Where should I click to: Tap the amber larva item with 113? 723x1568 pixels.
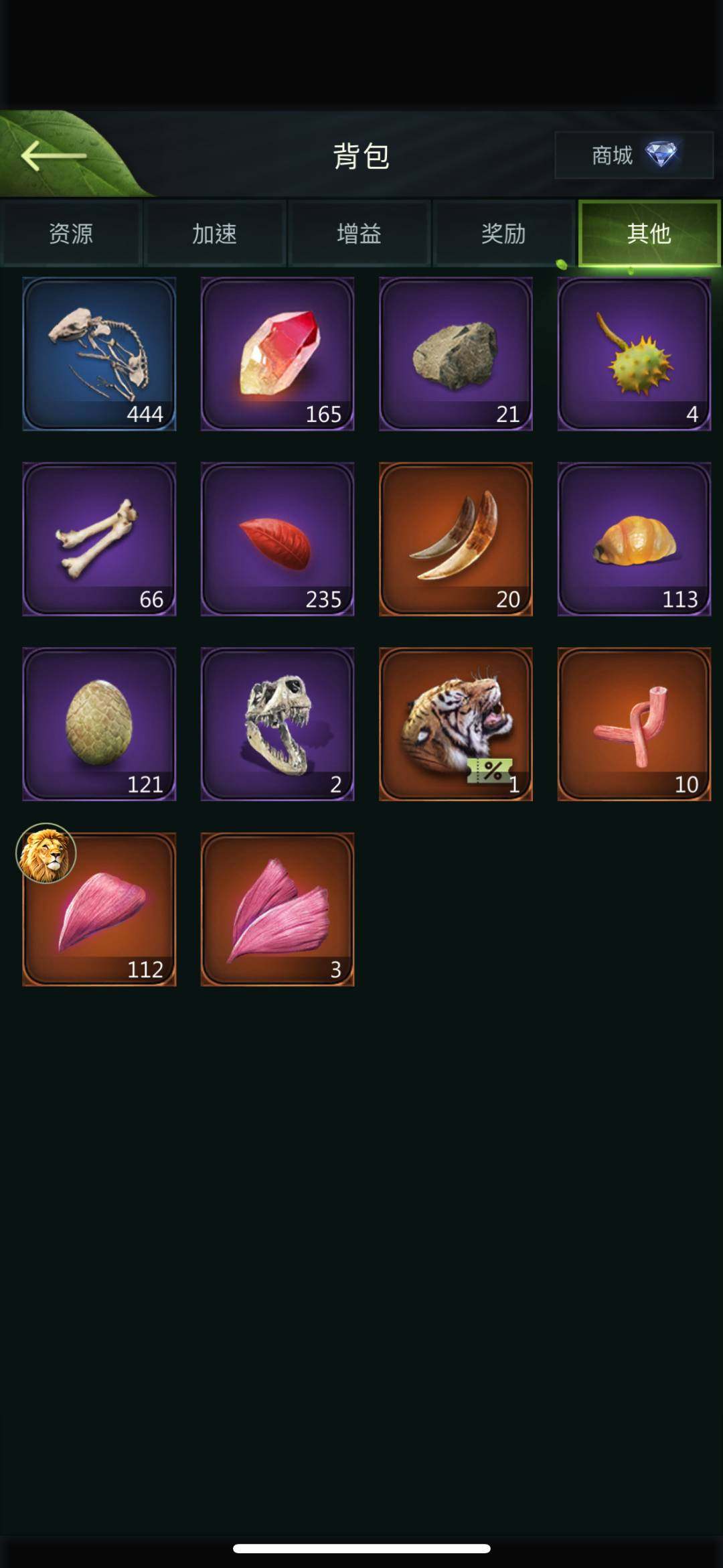point(634,539)
